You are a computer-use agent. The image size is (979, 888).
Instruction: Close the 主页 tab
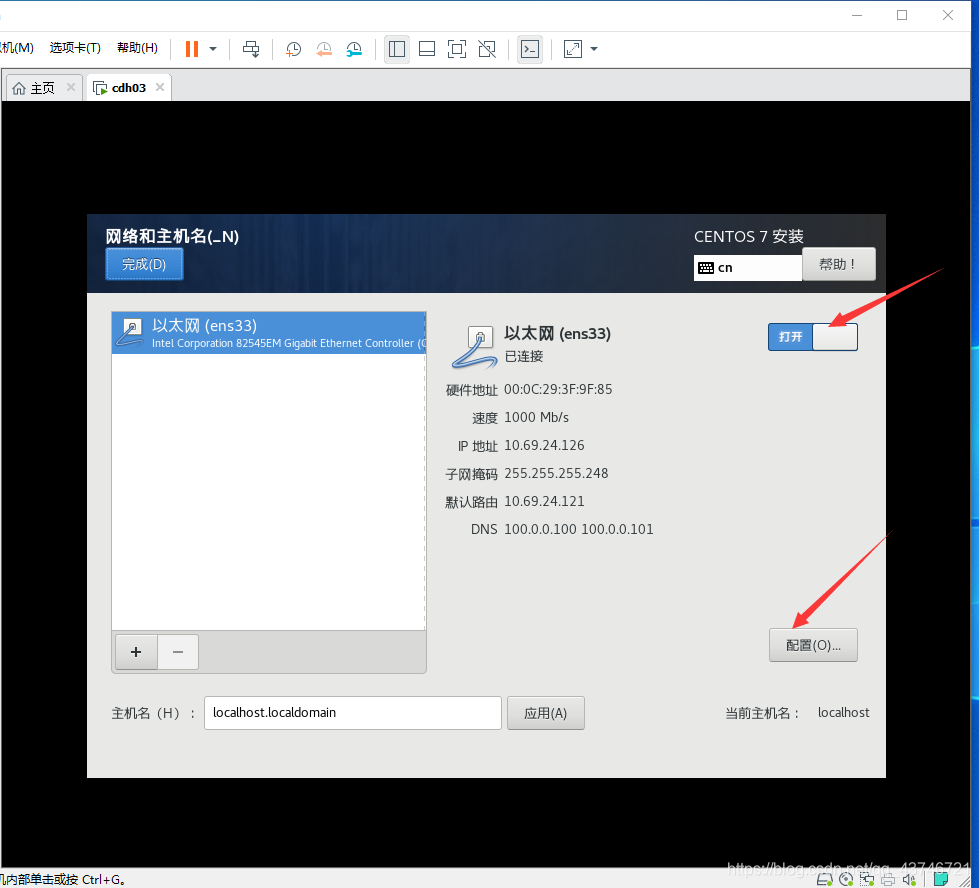[x=71, y=87]
